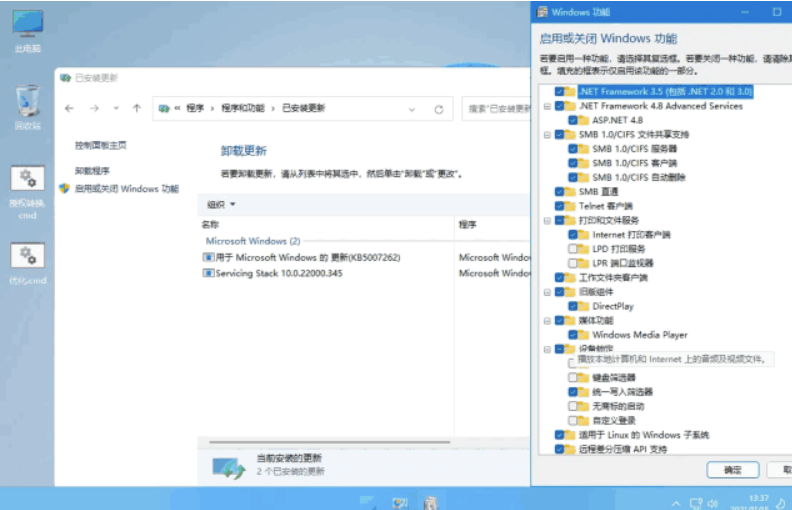Open the 优化.cmd desktop icon

[28, 263]
